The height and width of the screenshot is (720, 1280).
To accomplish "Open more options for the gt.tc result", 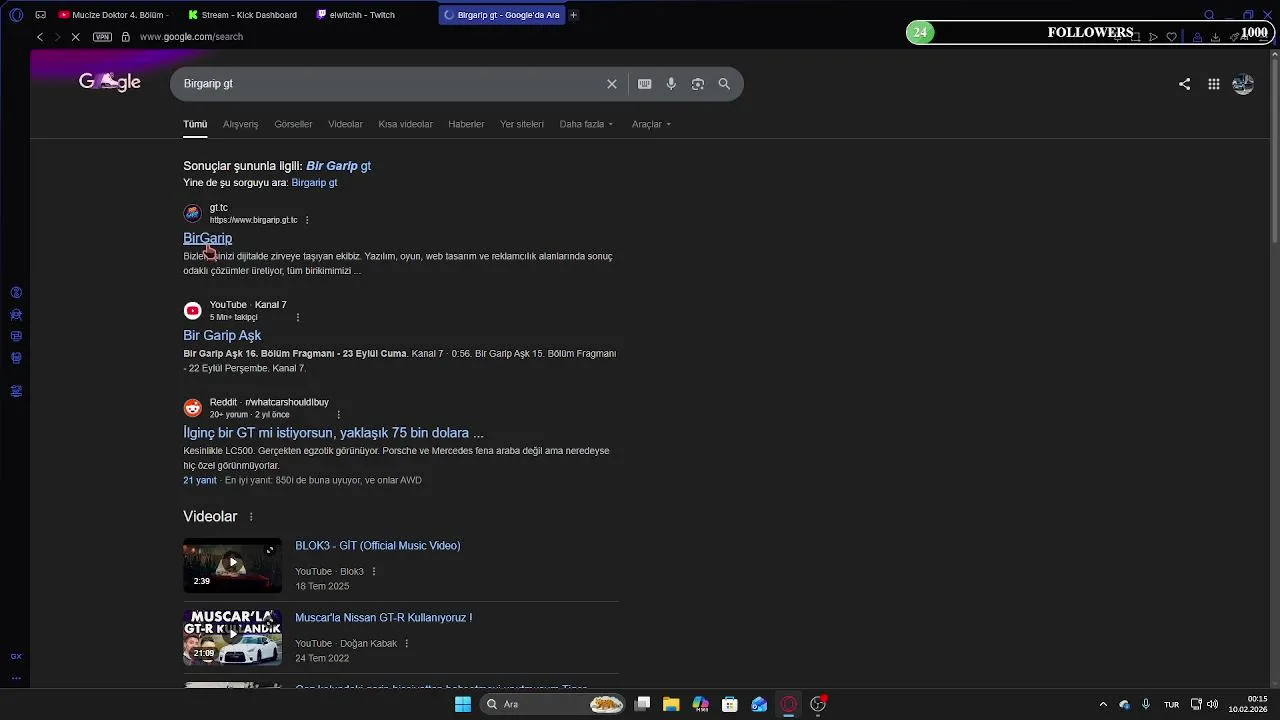I will [x=307, y=220].
